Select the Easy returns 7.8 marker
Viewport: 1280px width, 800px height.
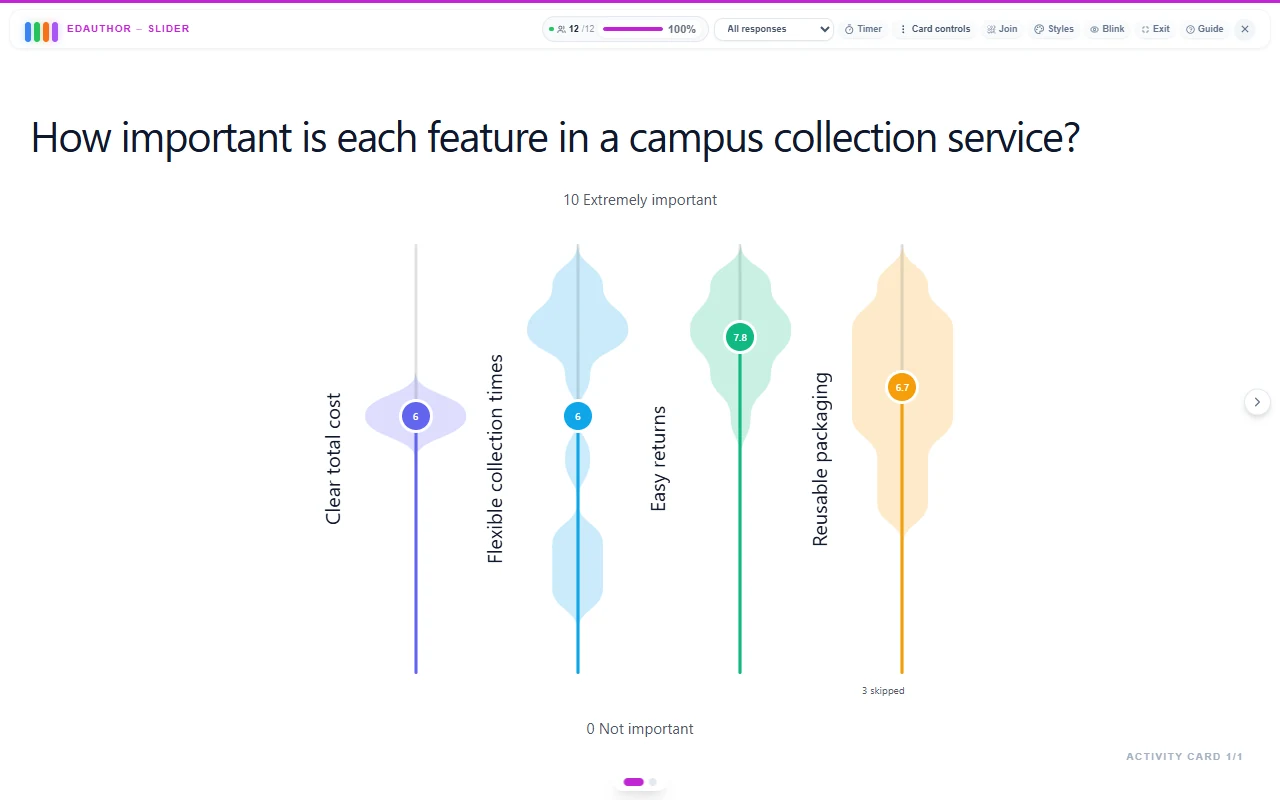(740, 337)
